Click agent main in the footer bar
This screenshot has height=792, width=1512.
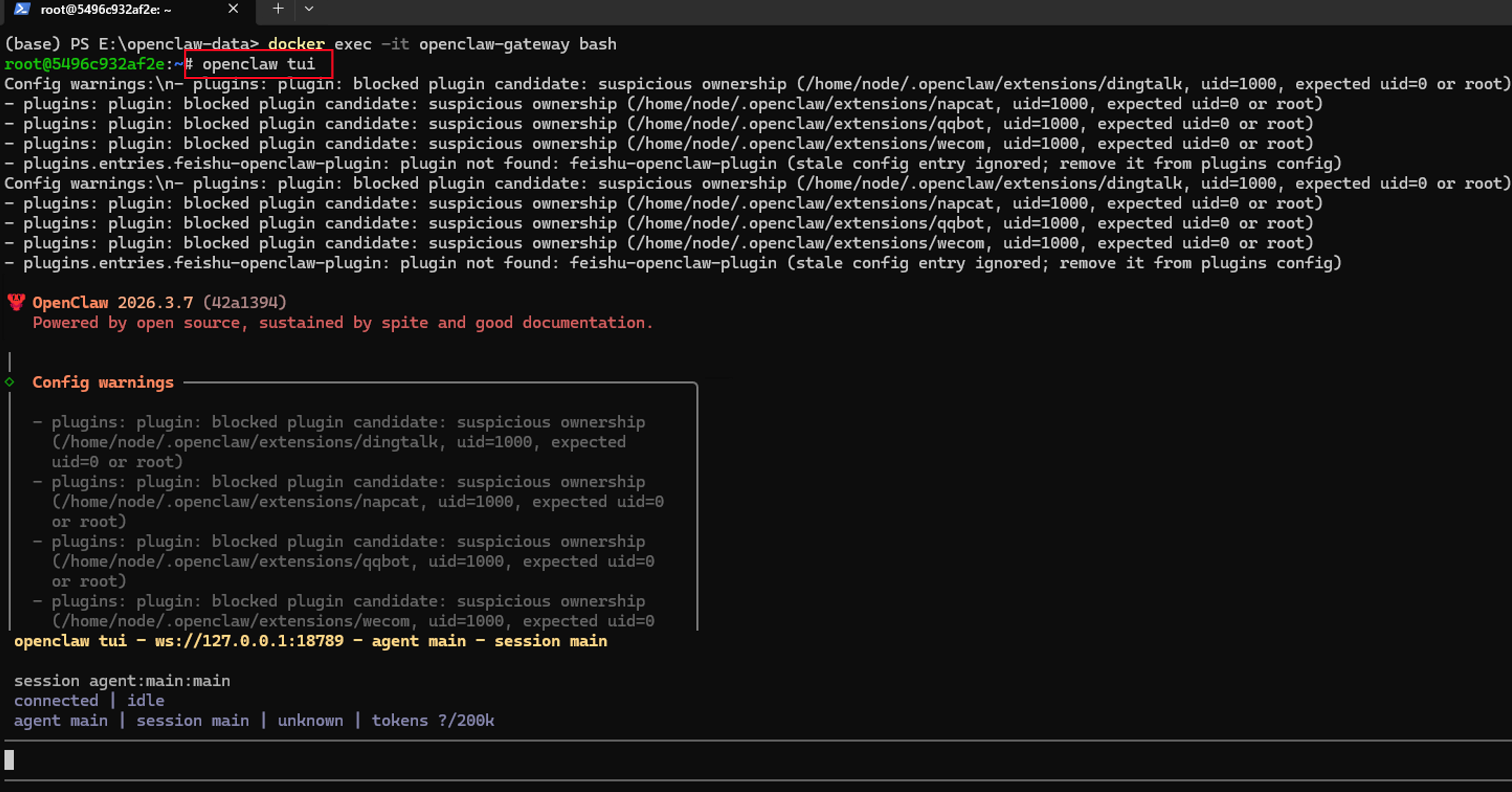click(60, 720)
